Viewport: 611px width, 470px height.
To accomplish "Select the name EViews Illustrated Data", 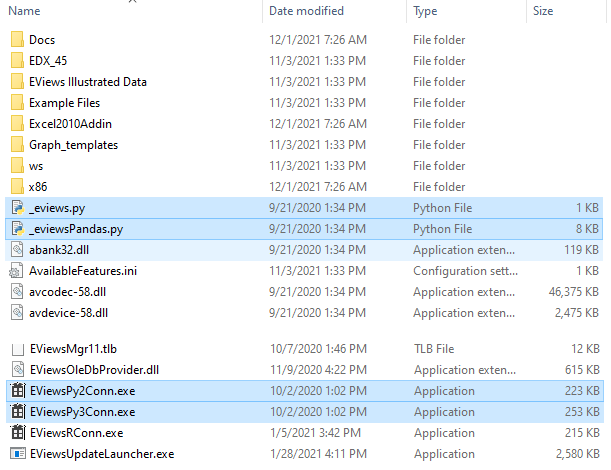I will (88, 82).
